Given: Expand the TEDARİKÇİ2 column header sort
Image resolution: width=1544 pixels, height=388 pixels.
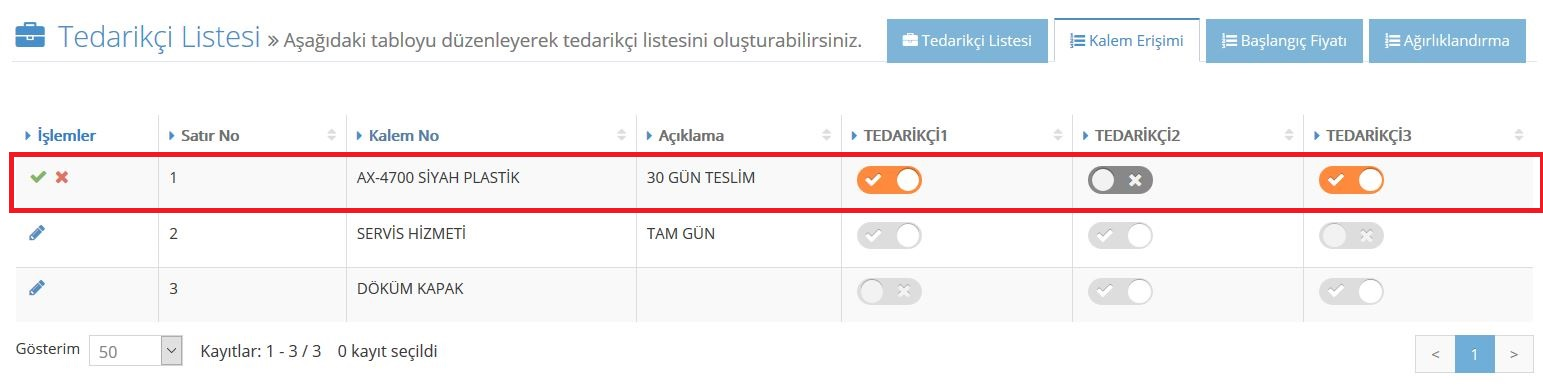Looking at the screenshot, I should click(1288, 135).
